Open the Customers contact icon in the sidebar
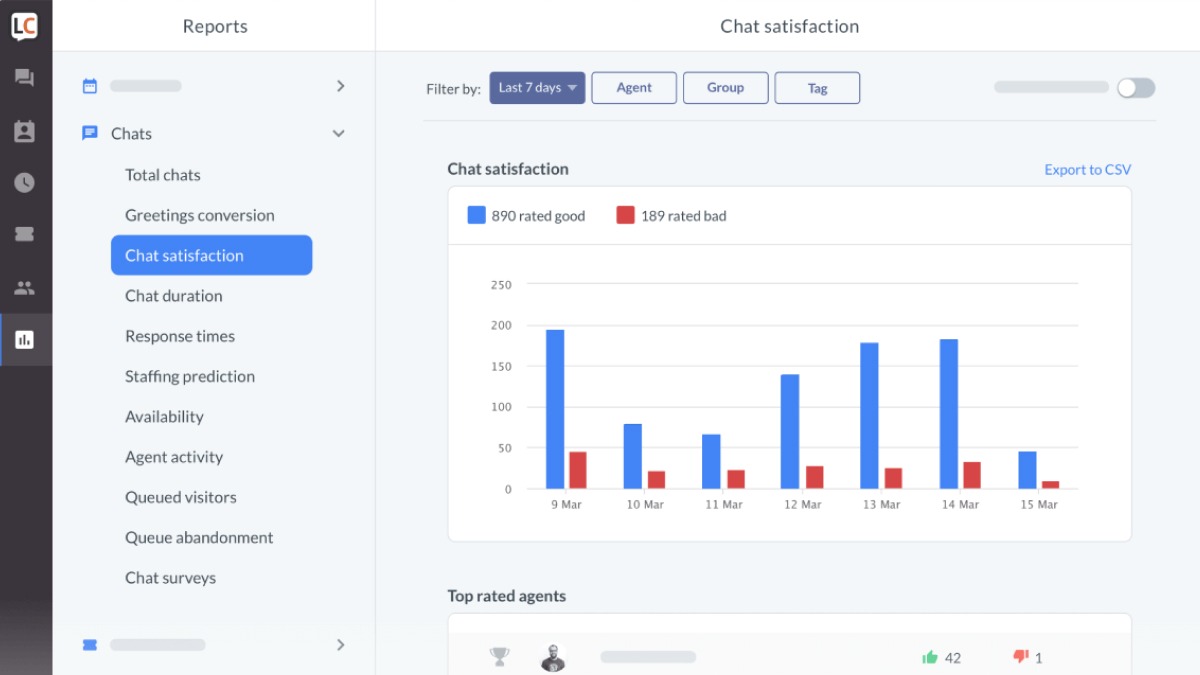 pyautogui.click(x=25, y=131)
